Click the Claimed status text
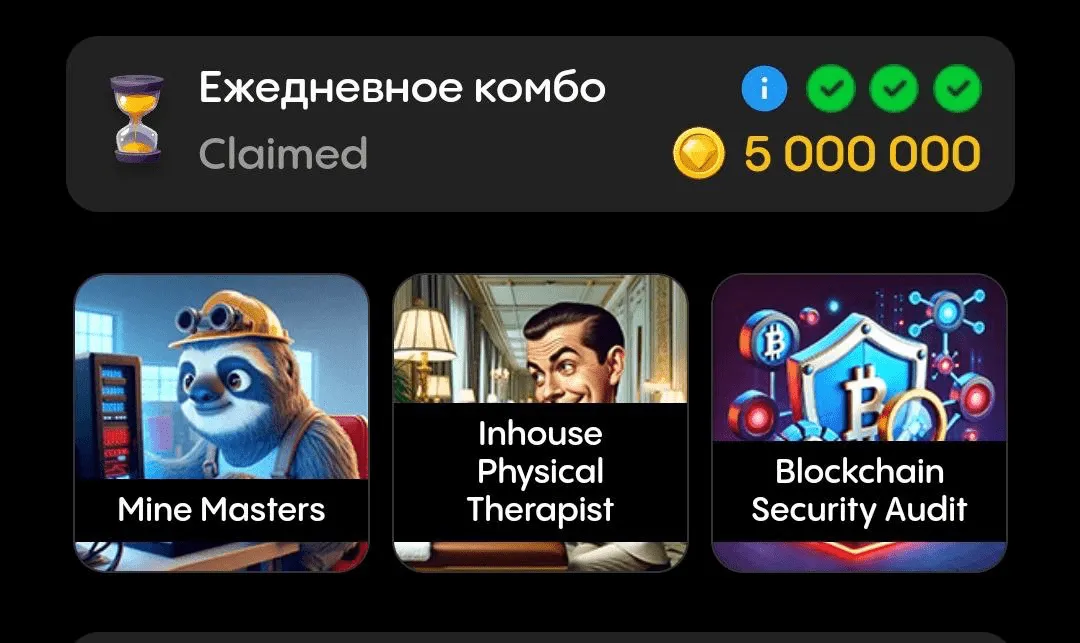 [x=283, y=154]
